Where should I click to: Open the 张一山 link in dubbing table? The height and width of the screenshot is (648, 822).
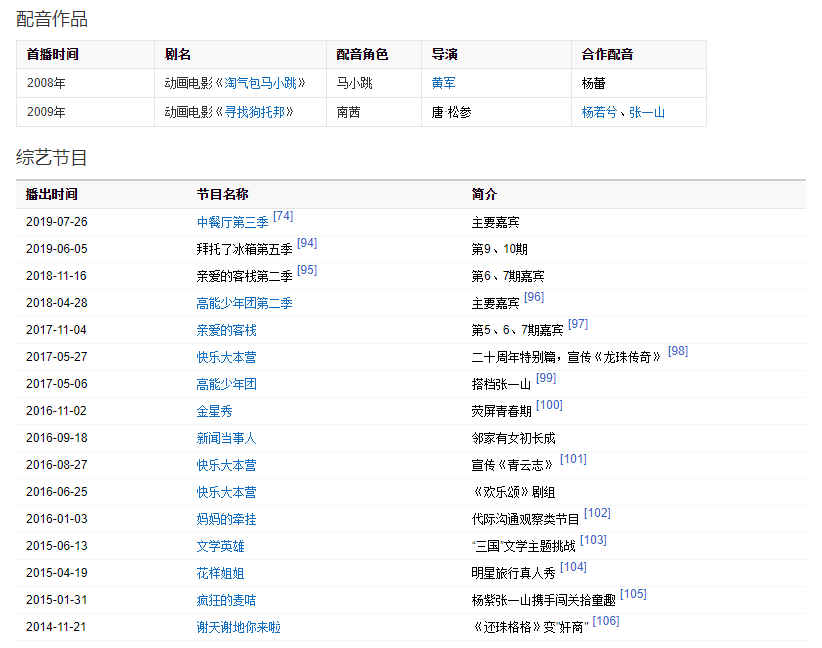[x=647, y=112]
